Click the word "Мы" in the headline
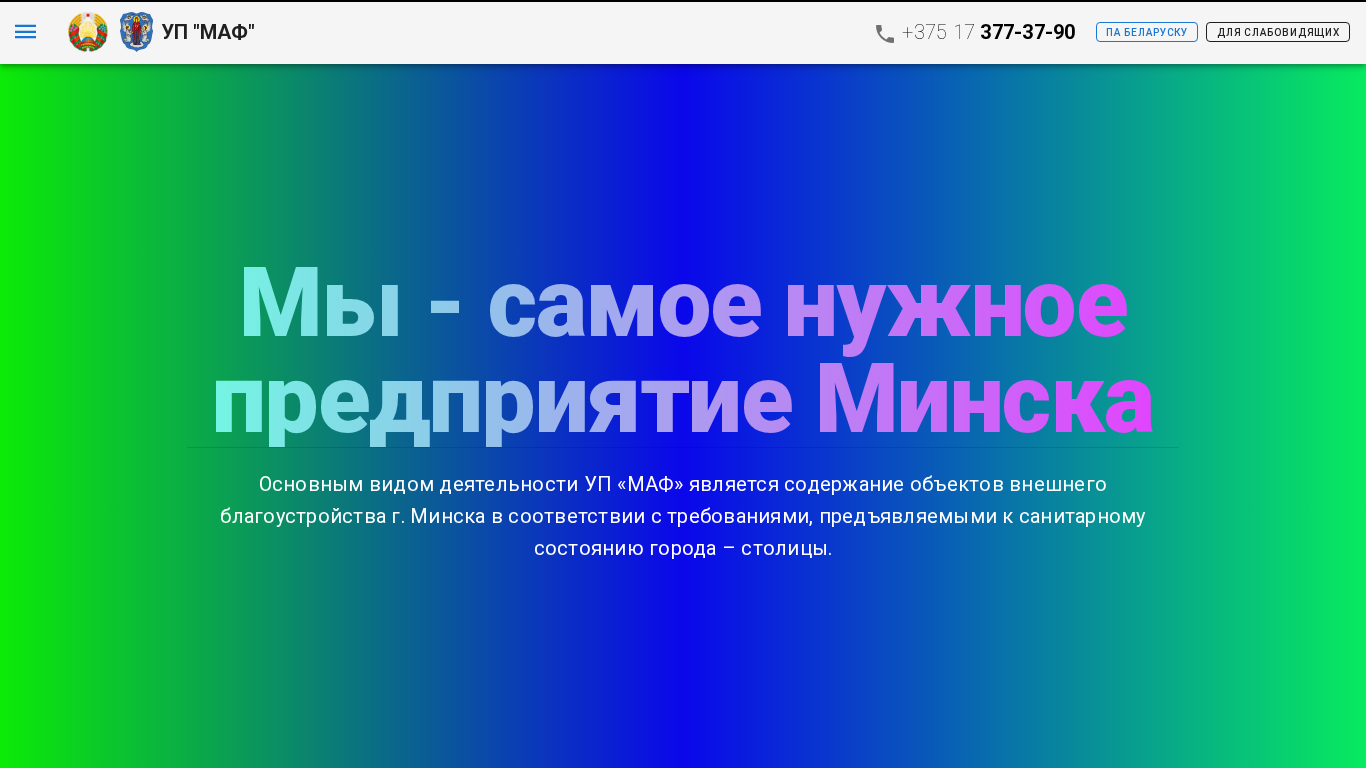 point(320,305)
